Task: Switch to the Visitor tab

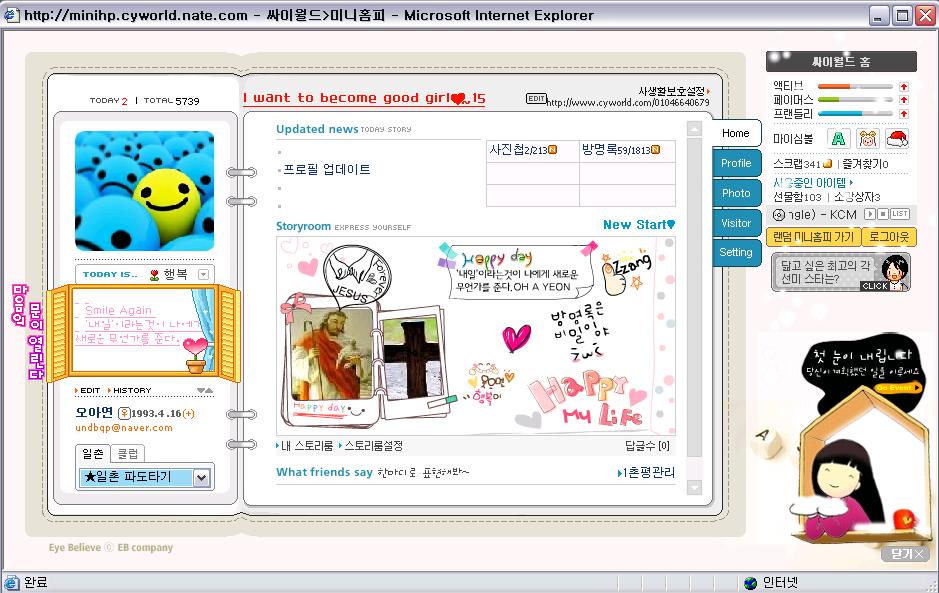Action: click(736, 223)
